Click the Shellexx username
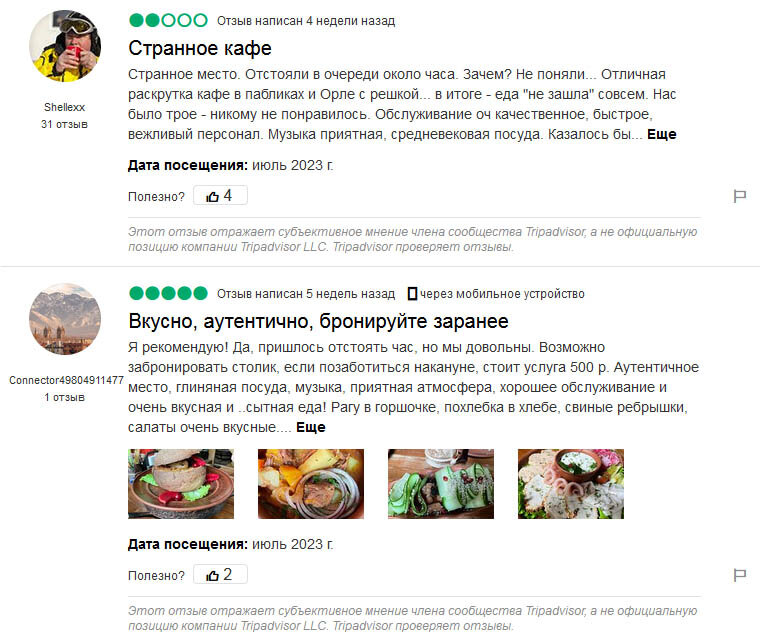The image size is (760, 644). click(x=64, y=107)
